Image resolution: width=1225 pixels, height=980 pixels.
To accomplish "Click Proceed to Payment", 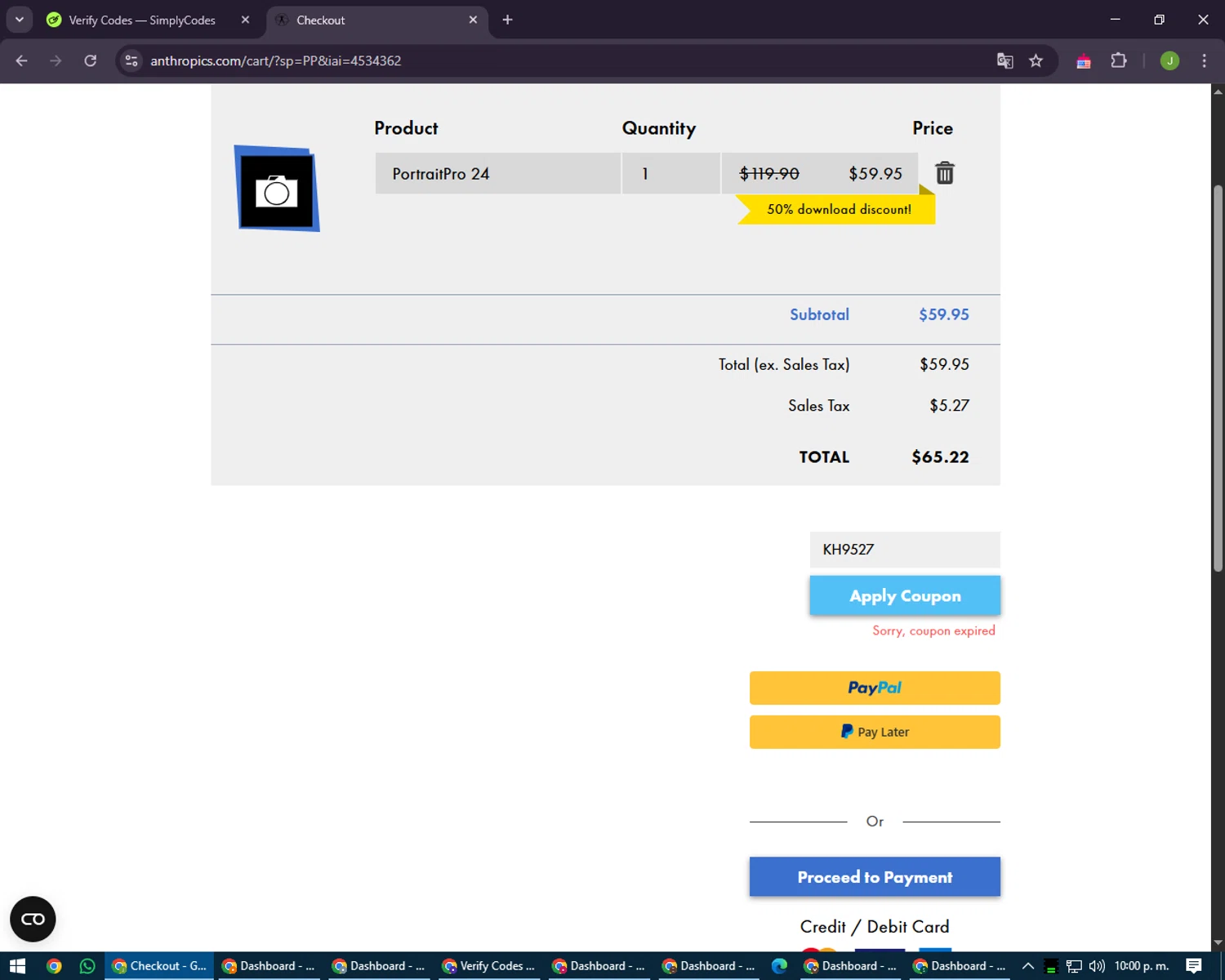I will click(875, 876).
